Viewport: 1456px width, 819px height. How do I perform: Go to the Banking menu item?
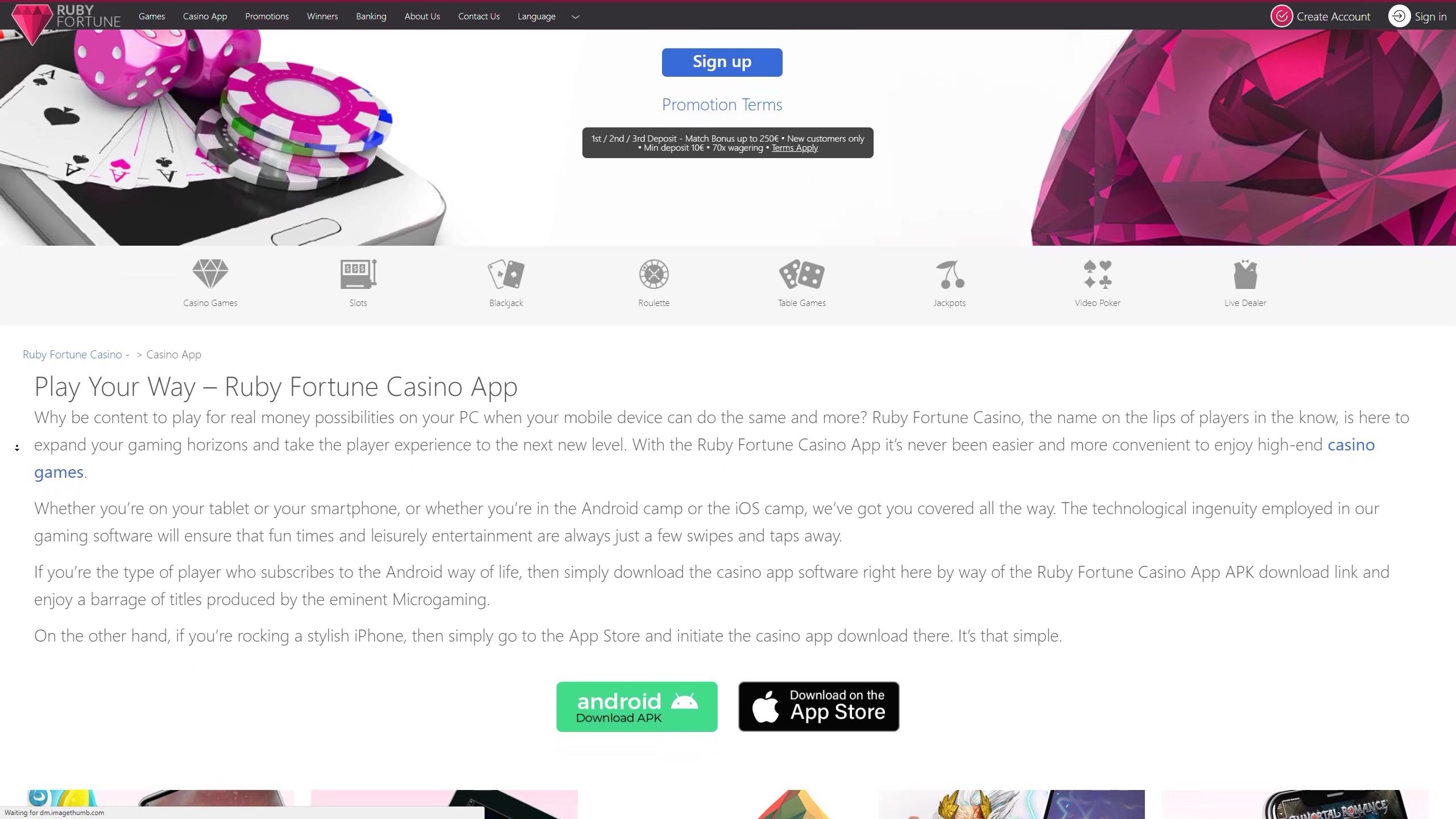click(x=371, y=16)
